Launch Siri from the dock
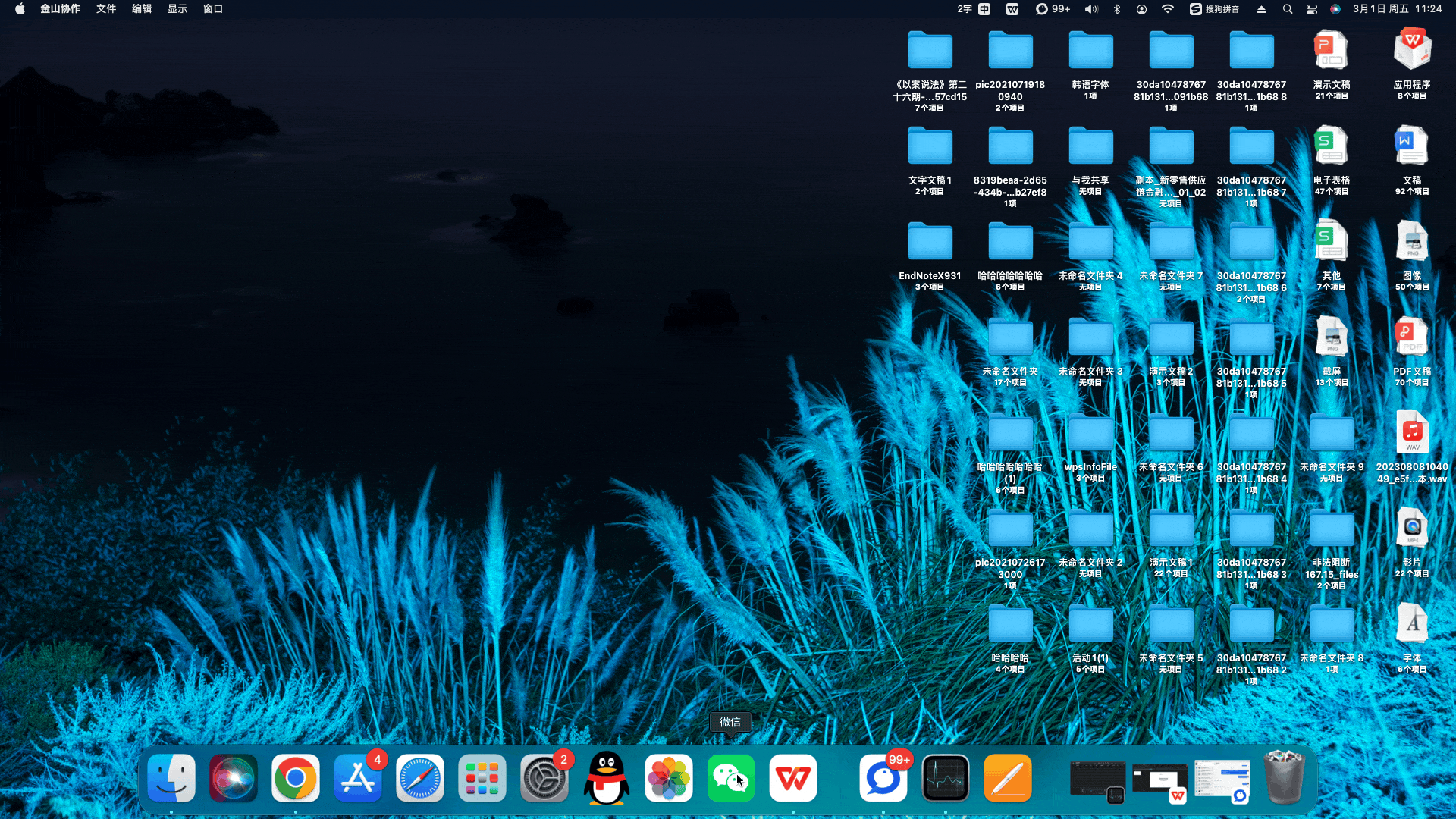 click(233, 778)
